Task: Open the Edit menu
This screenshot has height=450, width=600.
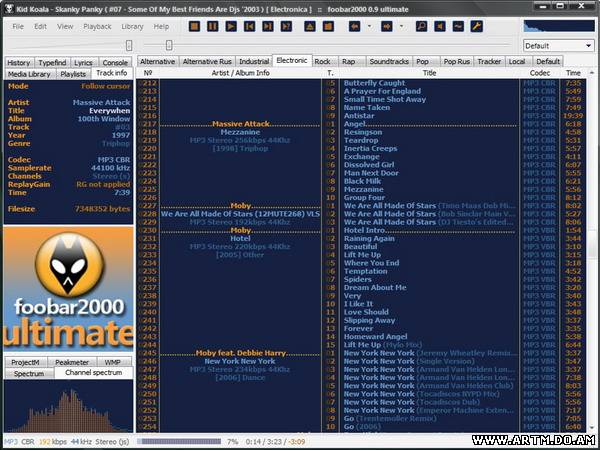Action: tap(40, 26)
